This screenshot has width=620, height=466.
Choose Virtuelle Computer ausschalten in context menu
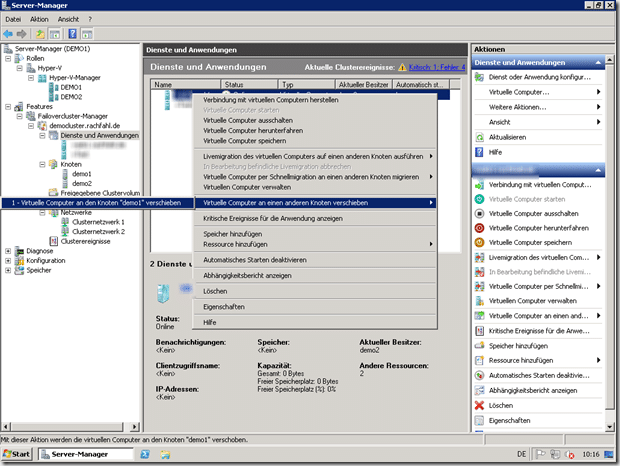(315, 121)
